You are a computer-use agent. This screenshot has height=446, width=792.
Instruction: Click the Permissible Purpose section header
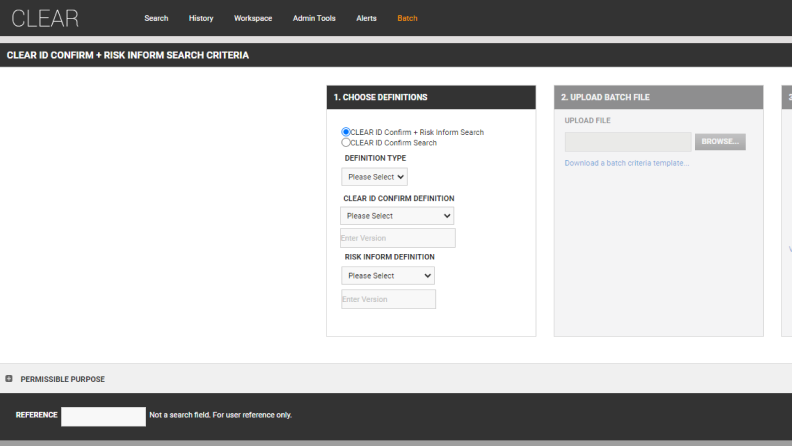pos(62,379)
